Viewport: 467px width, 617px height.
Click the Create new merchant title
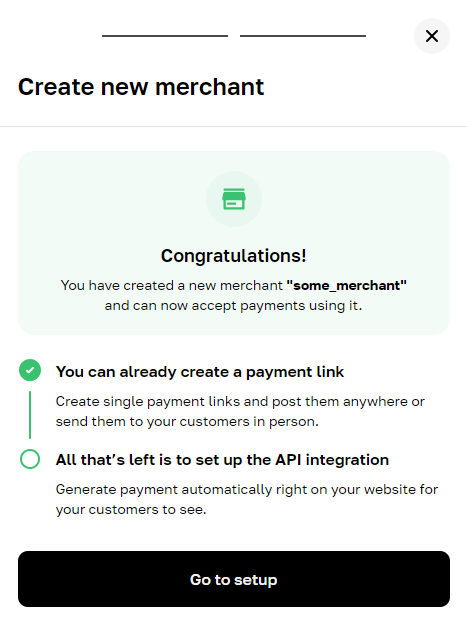point(141,87)
